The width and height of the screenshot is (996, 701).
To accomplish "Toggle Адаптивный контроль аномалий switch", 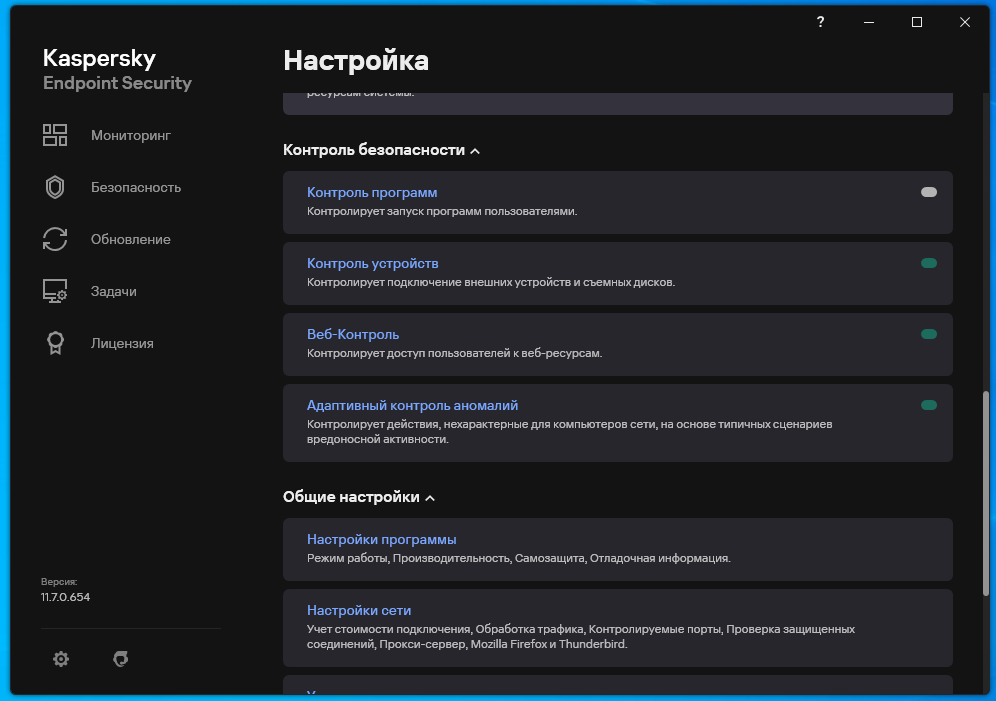I will click(929, 406).
